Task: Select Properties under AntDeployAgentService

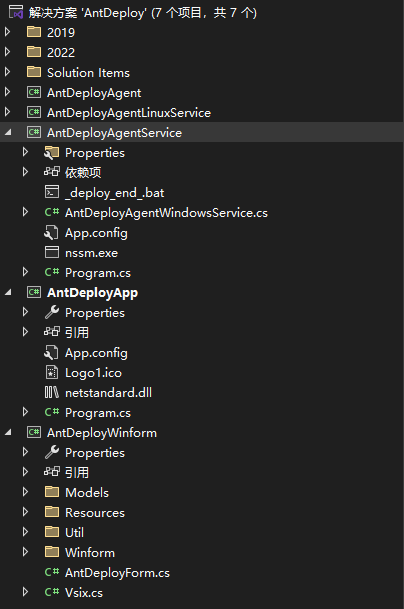Action: point(95,153)
